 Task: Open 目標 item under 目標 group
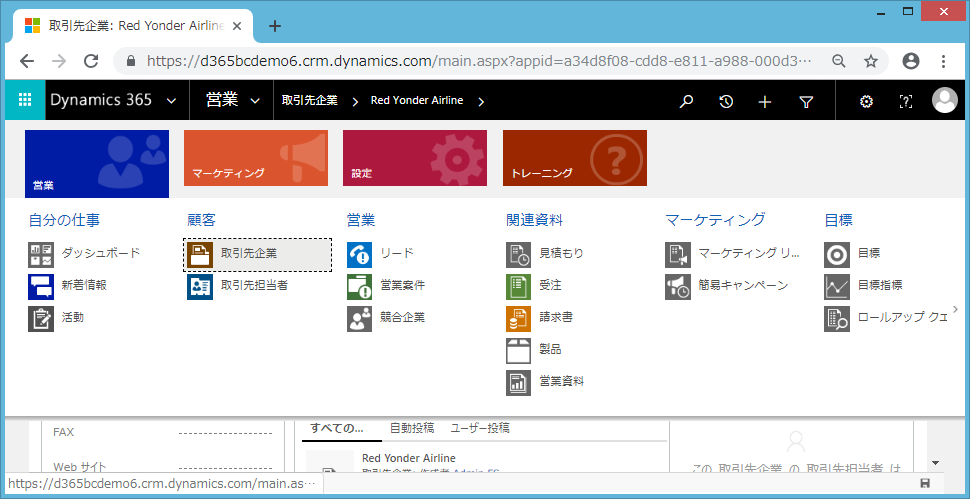pos(853,254)
